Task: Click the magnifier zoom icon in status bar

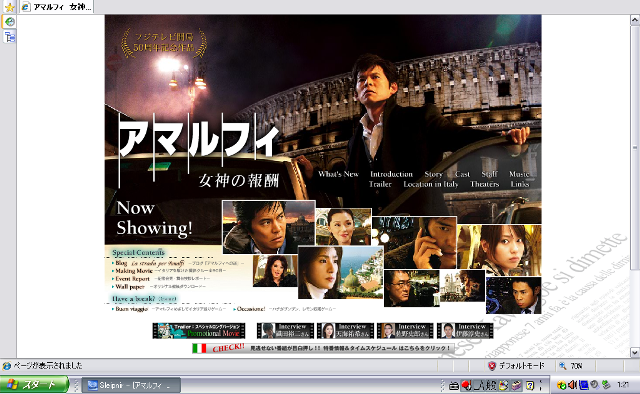Action: pos(562,366)
